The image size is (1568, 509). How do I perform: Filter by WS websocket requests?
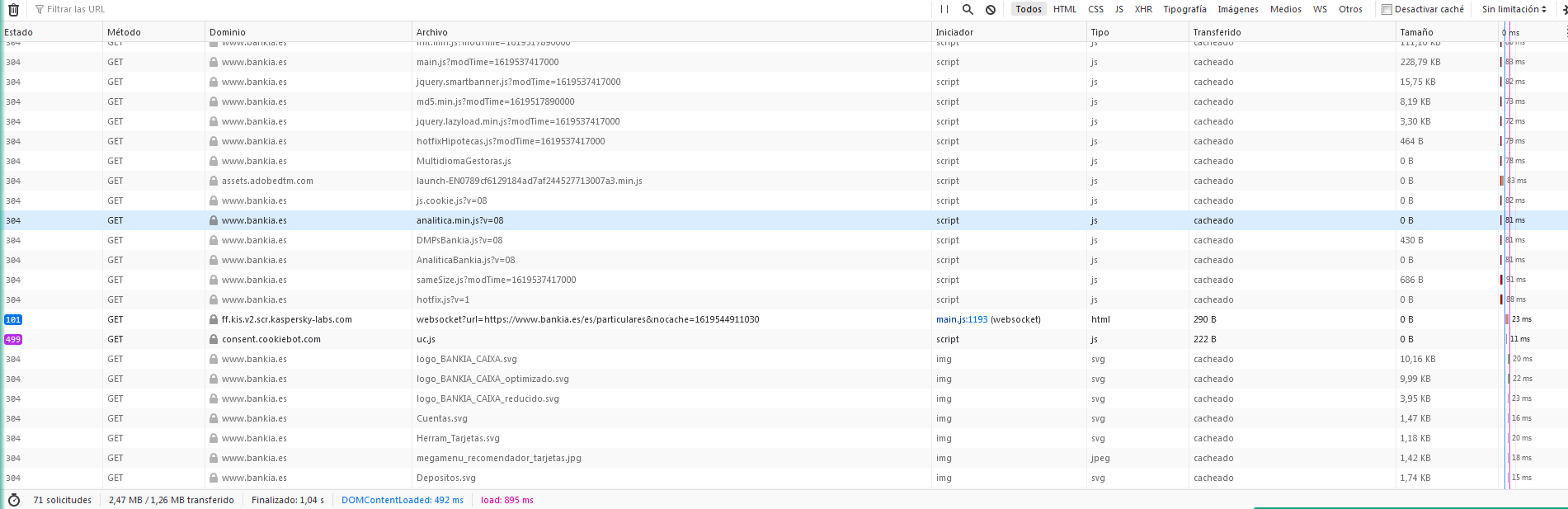pos(1320,9)
